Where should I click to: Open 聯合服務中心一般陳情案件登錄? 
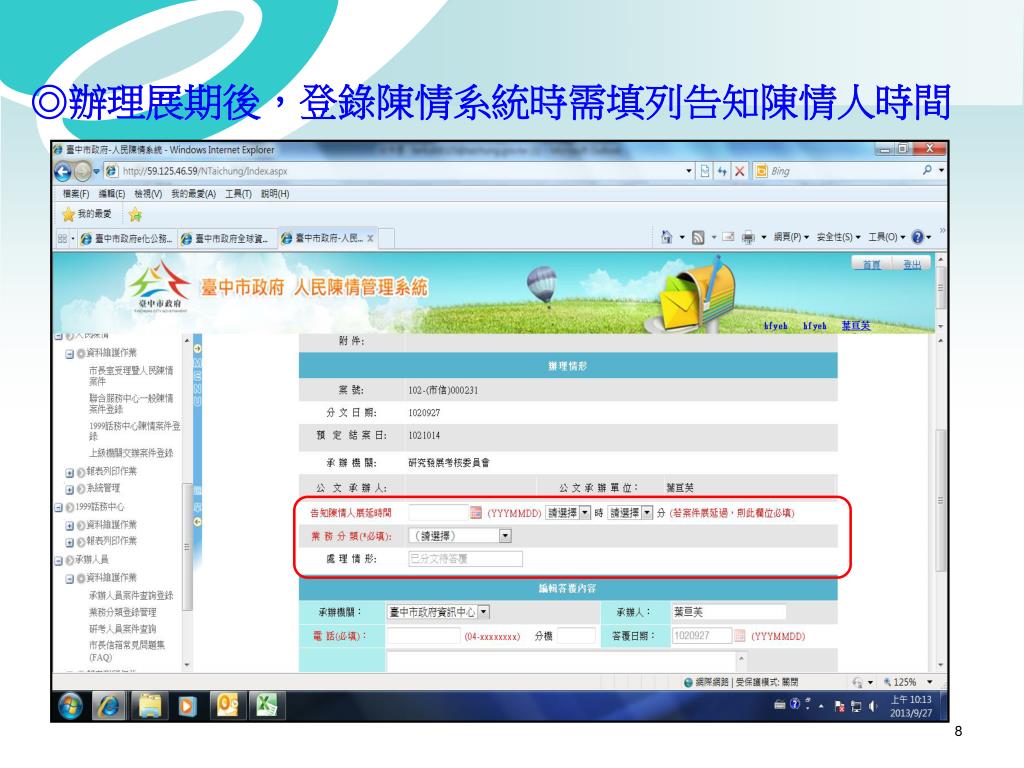coord(131,403)
